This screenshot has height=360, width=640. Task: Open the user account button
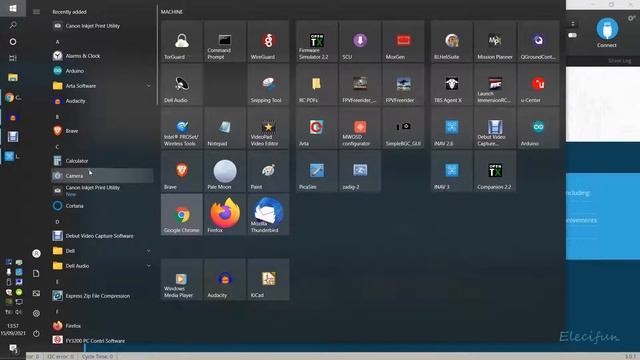36,253
